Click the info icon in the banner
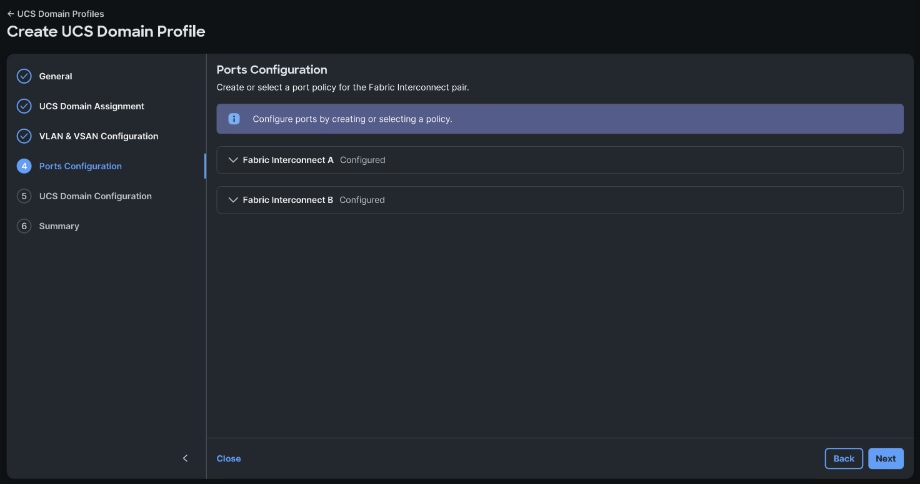Viewport: 920px width, 484px height. click(x=234, y=119)
